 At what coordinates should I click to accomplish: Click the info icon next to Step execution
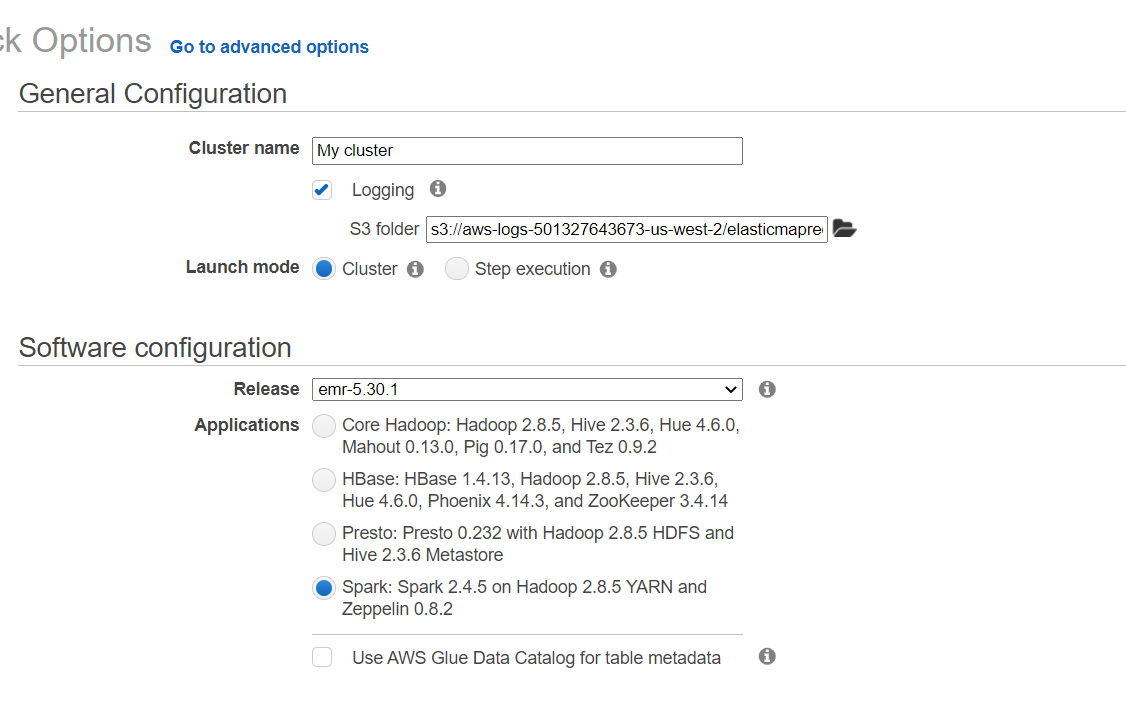[x=608, y=268]
